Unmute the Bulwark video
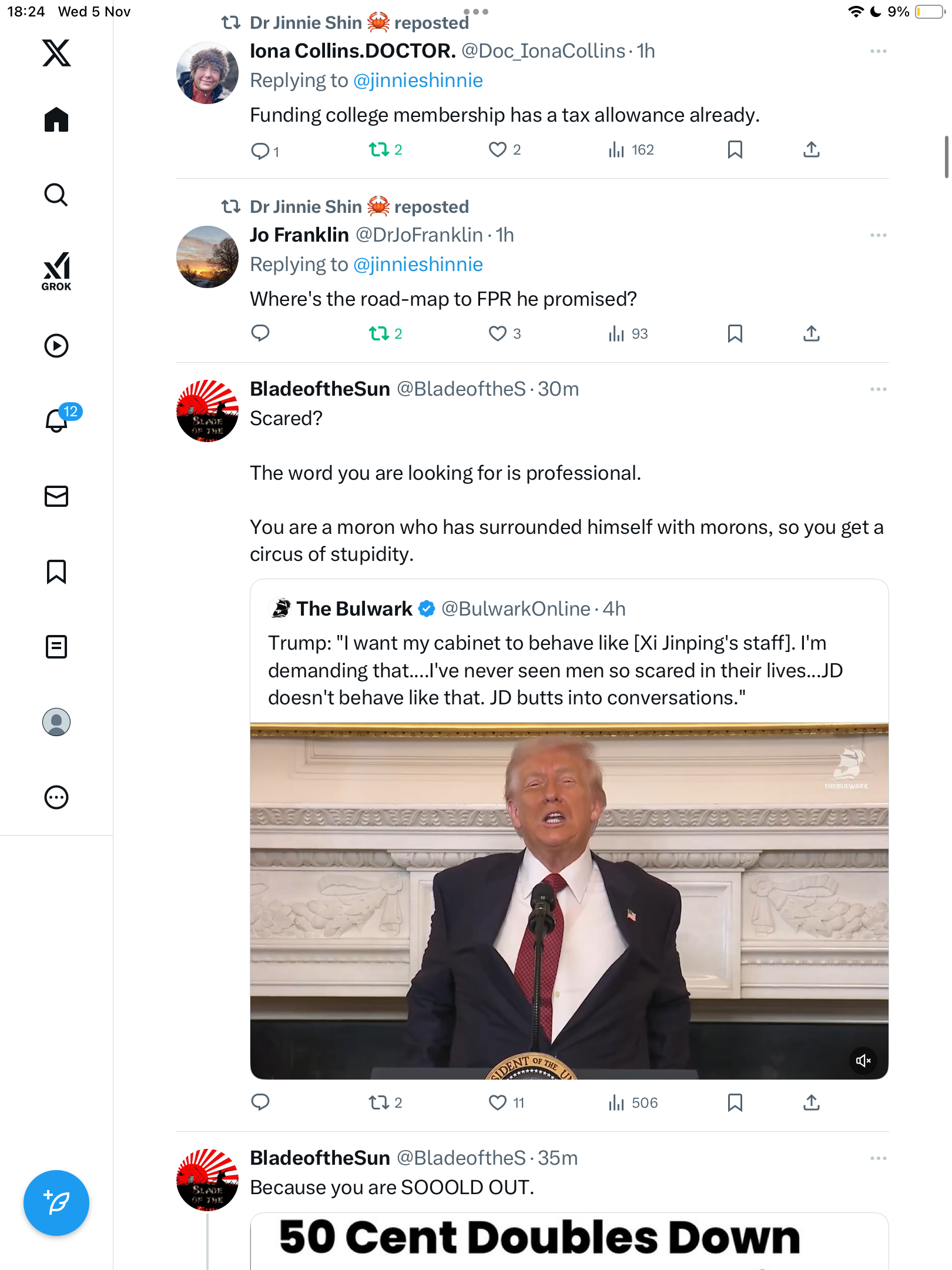 863,1061
